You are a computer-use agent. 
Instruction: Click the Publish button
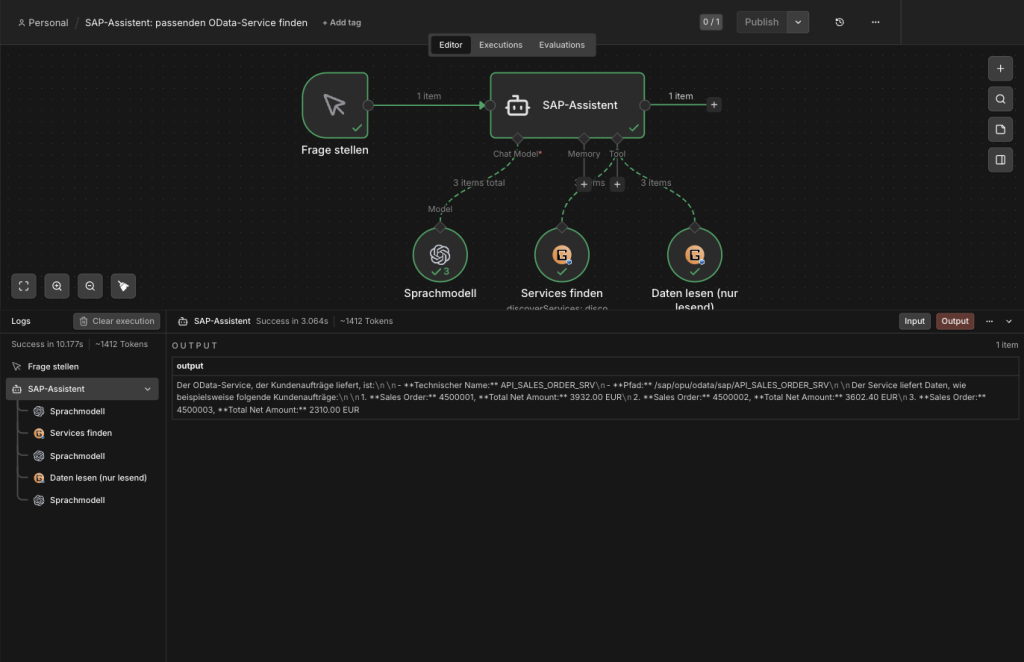click(x=761, y=22)
